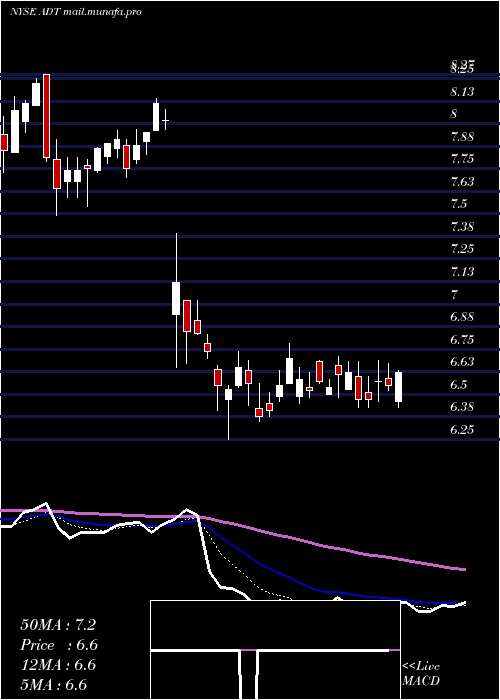Select the 7.38 price axis label

coord(462,227)
